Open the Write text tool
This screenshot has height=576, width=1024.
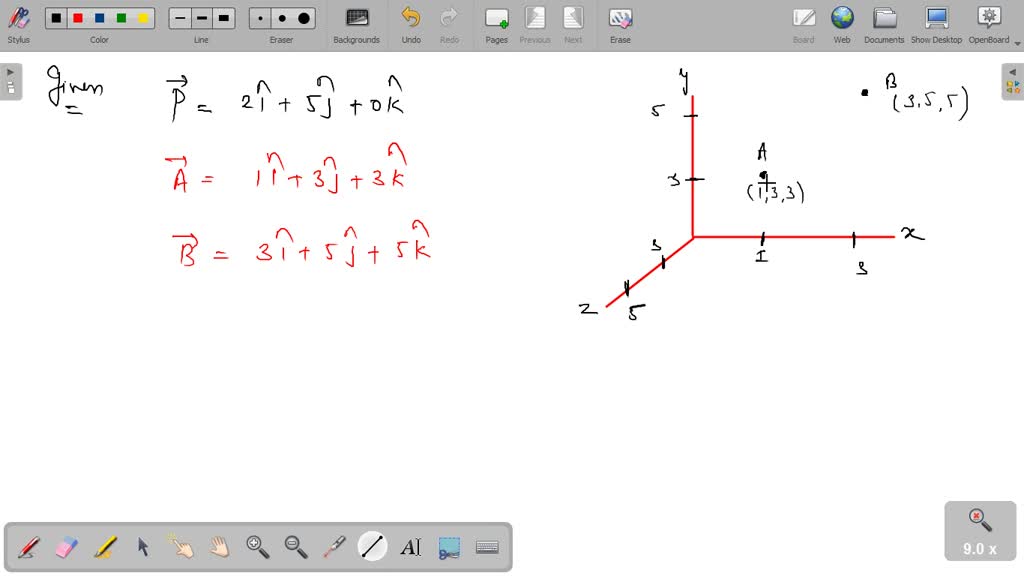(x=412, y=546)
